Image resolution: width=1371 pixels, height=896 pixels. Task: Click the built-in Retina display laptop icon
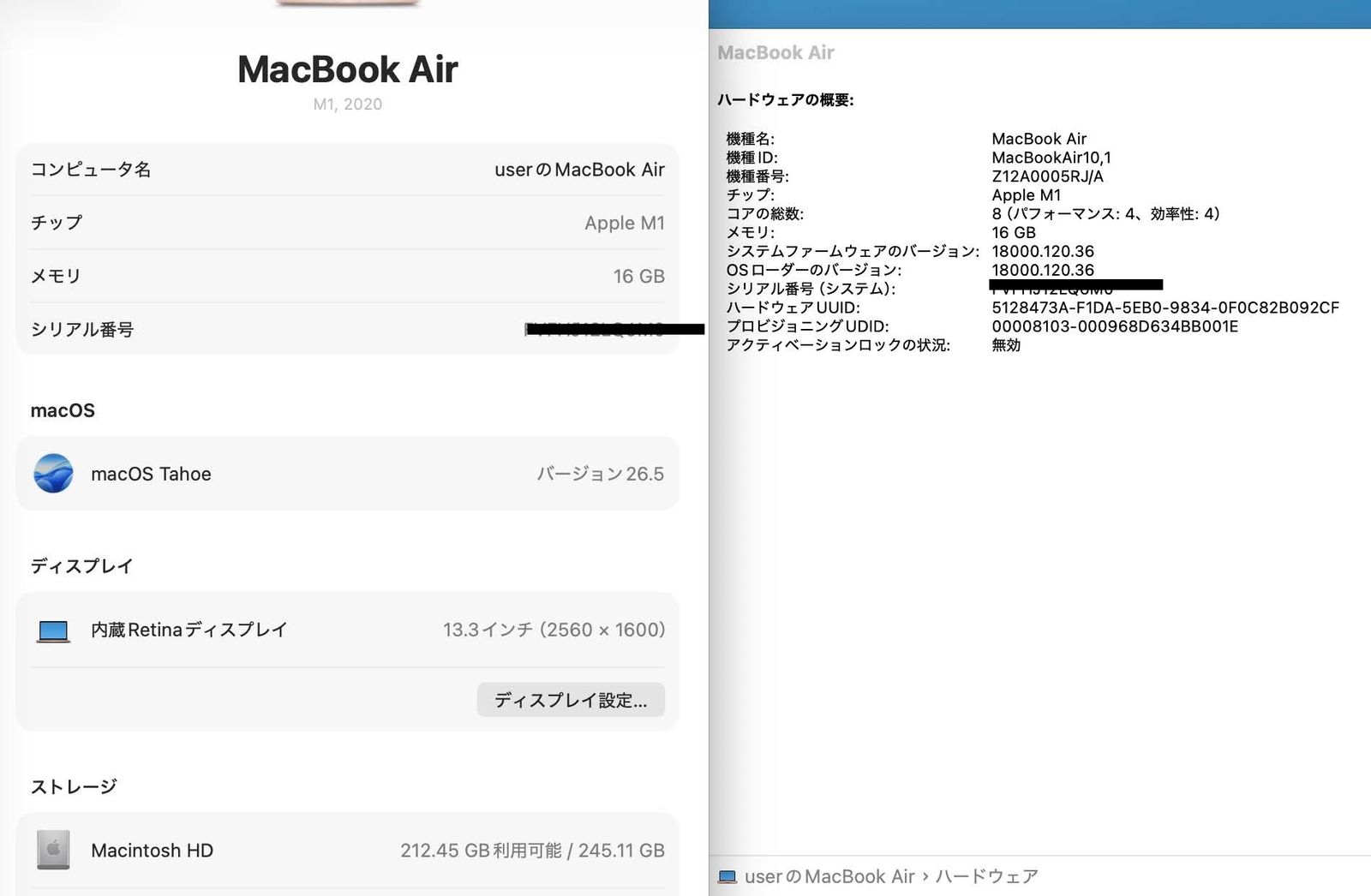53,631
